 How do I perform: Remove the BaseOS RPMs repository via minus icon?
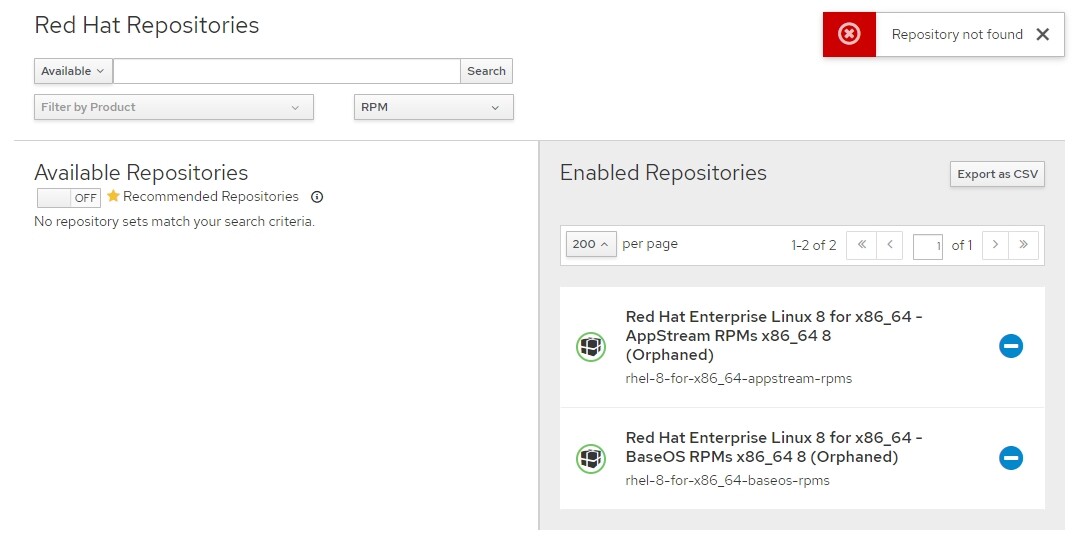(x=1011, y=457)
